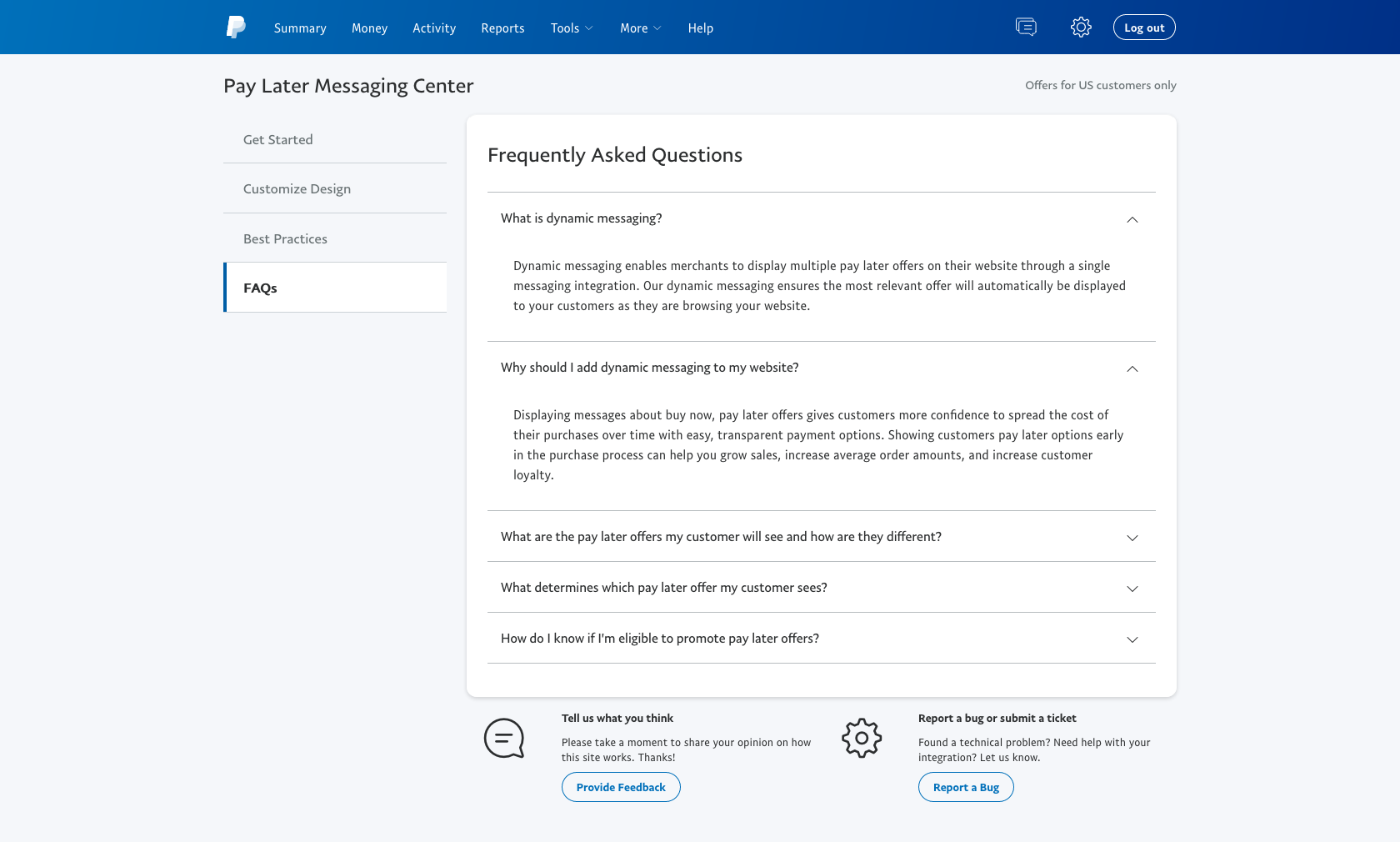The height and width of the screenshot is (842, 1400).
Task: Open Money in the top navigation
Action: click(369, 28)
